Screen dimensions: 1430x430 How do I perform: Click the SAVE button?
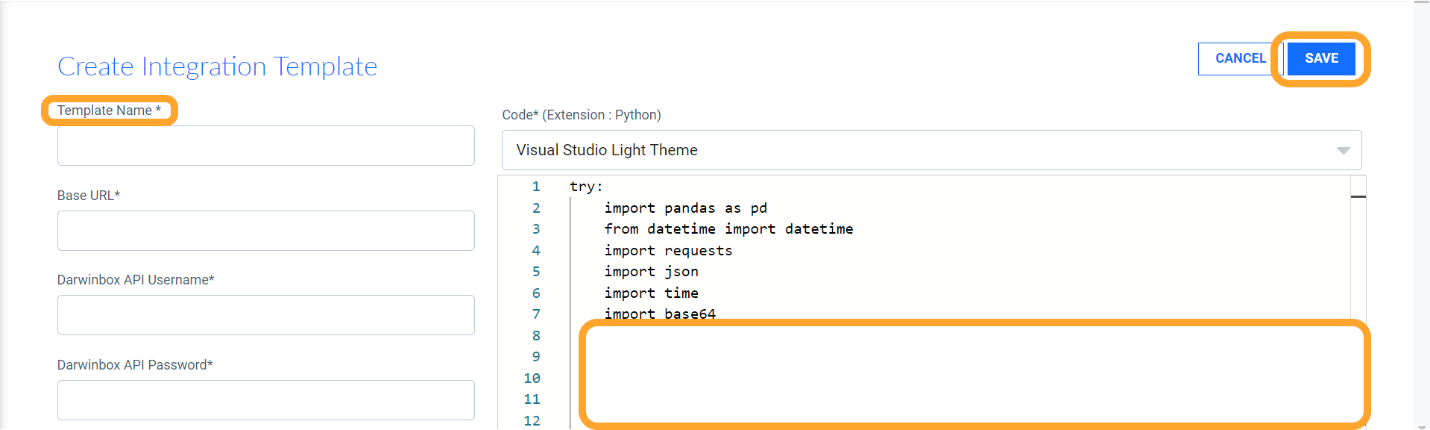coord(1321,59)
